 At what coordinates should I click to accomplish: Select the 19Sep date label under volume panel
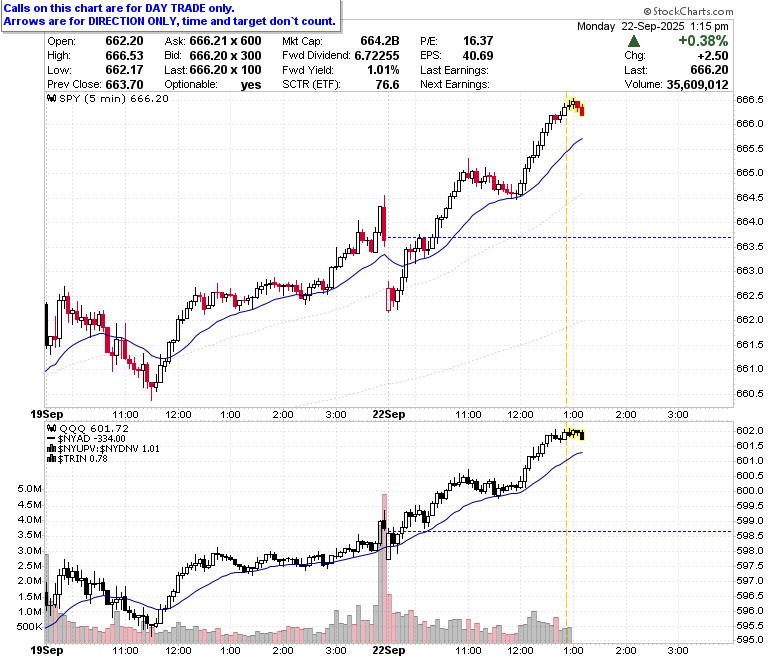(x=47, y=650)
